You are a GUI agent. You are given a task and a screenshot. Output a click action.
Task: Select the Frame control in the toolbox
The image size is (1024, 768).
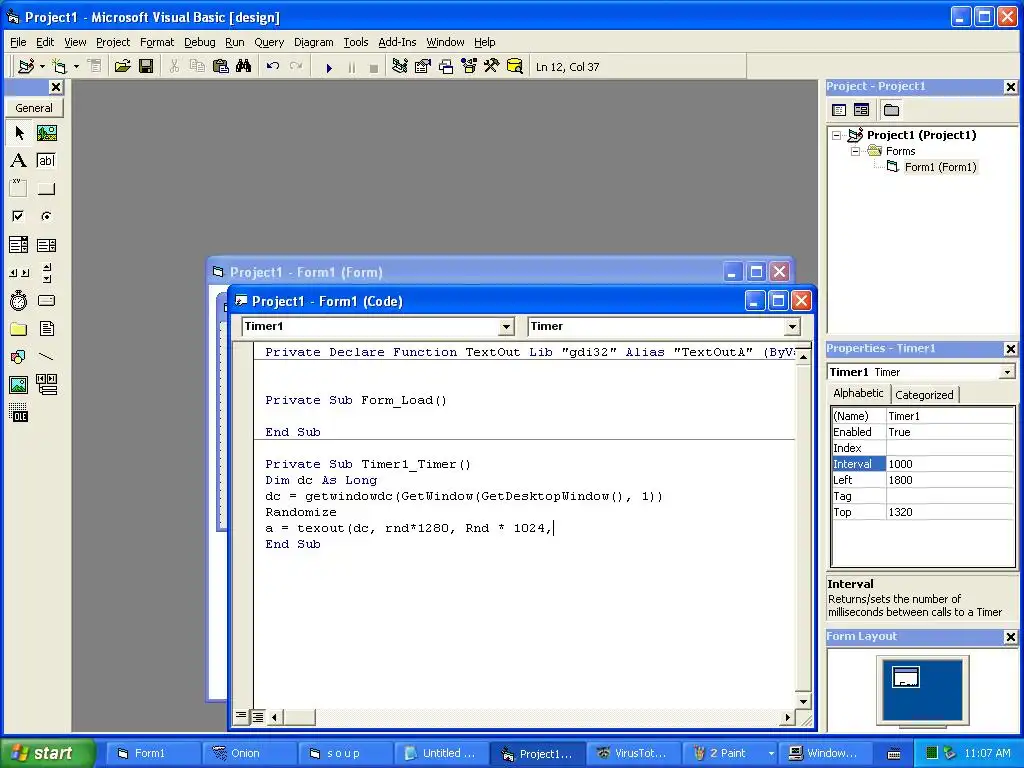(x=19, y=189)
